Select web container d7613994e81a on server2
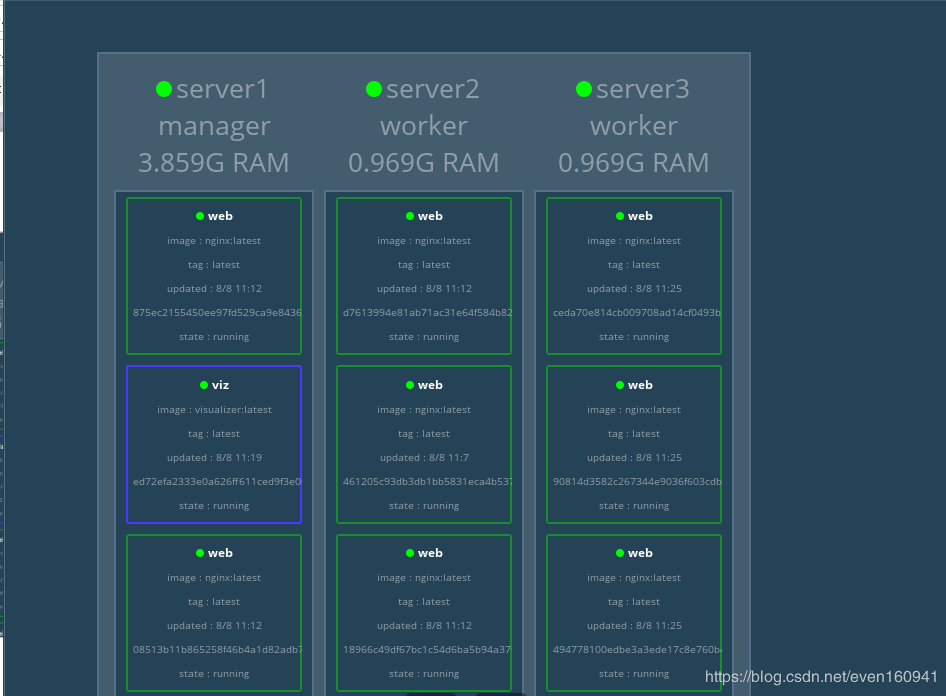The height and width of the screenshot is (696, 946). [424, 276]
